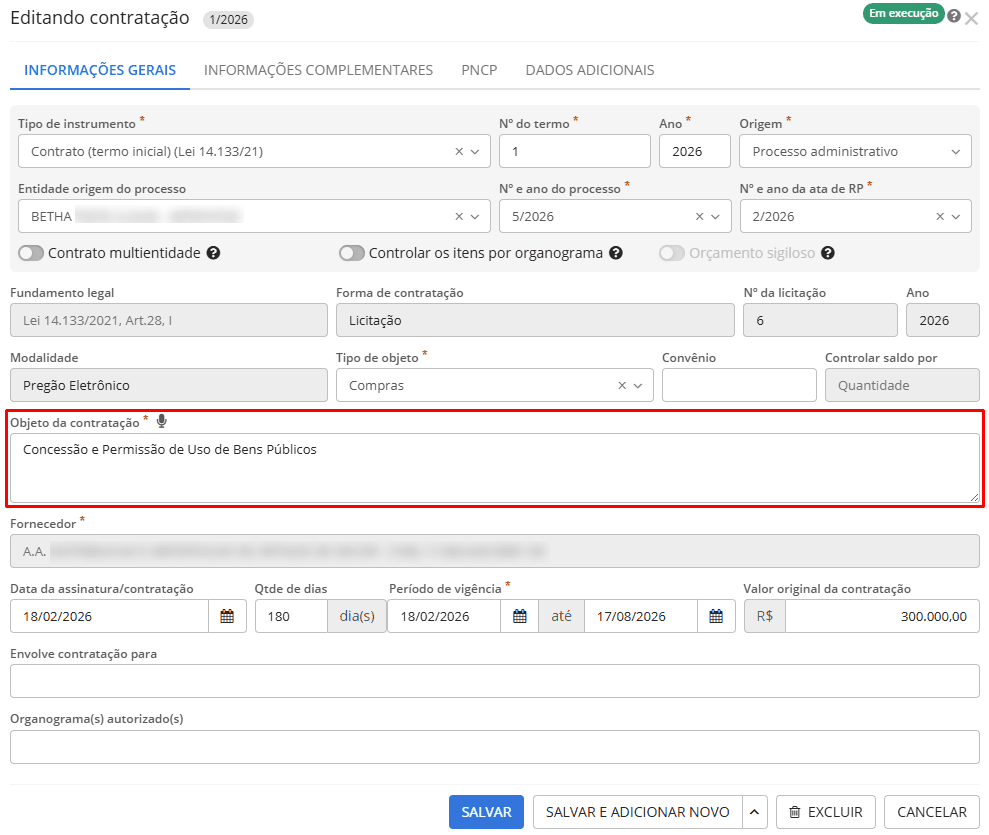Open calendar for vigência end date
This screenshot has height=835, width=989.
click(x=715, y=617)
